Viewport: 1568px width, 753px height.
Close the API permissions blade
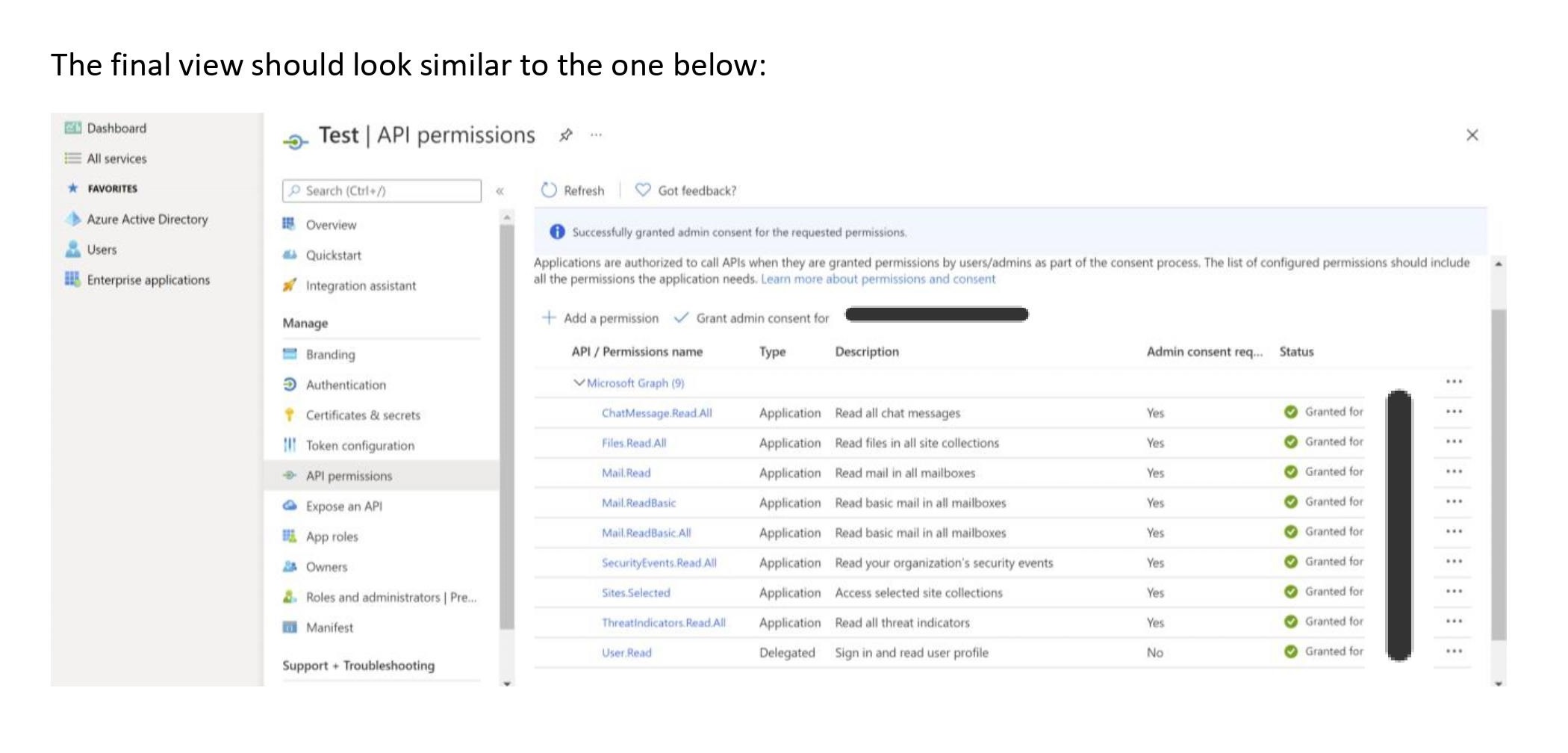pyautogui.click(x=1472, y=135)
